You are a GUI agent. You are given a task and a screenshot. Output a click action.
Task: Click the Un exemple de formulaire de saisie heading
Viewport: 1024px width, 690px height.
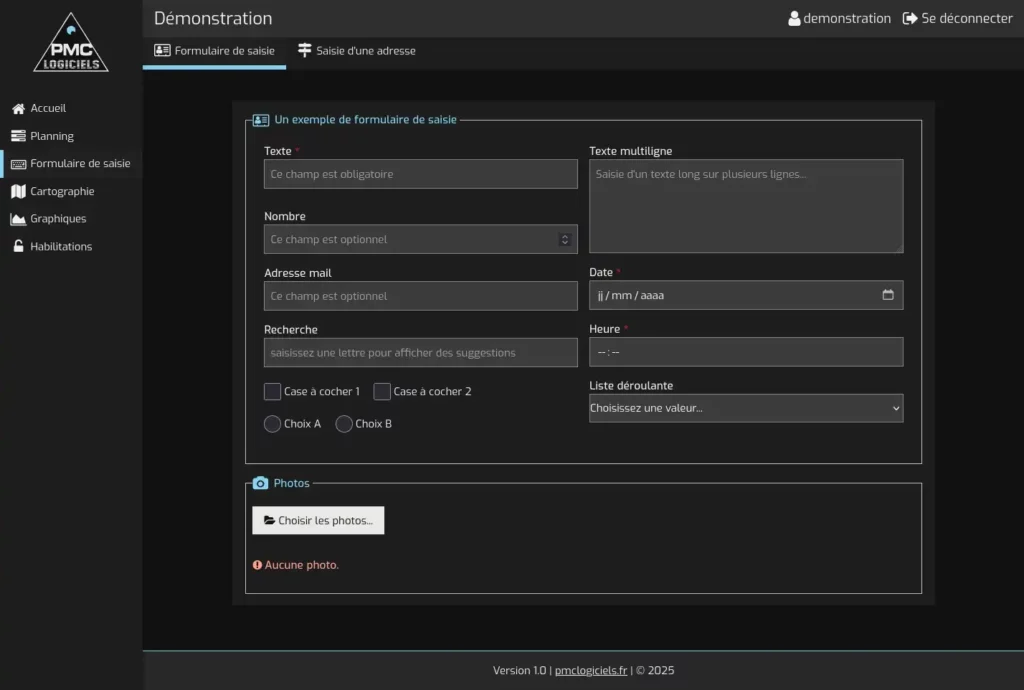click(x=365, y=120)
